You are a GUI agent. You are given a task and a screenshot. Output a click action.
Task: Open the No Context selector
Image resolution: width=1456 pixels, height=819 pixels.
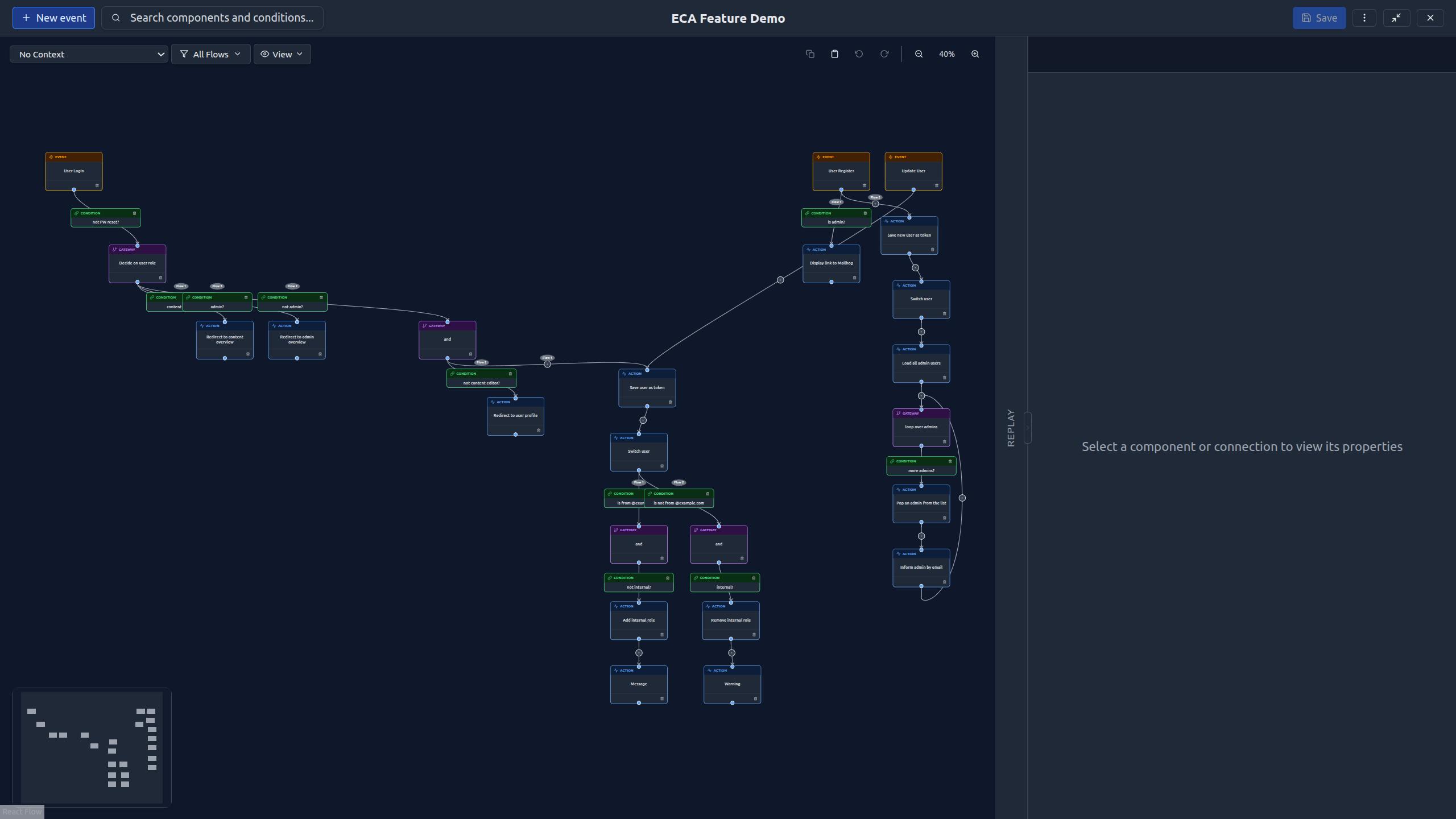pos(89,54)
